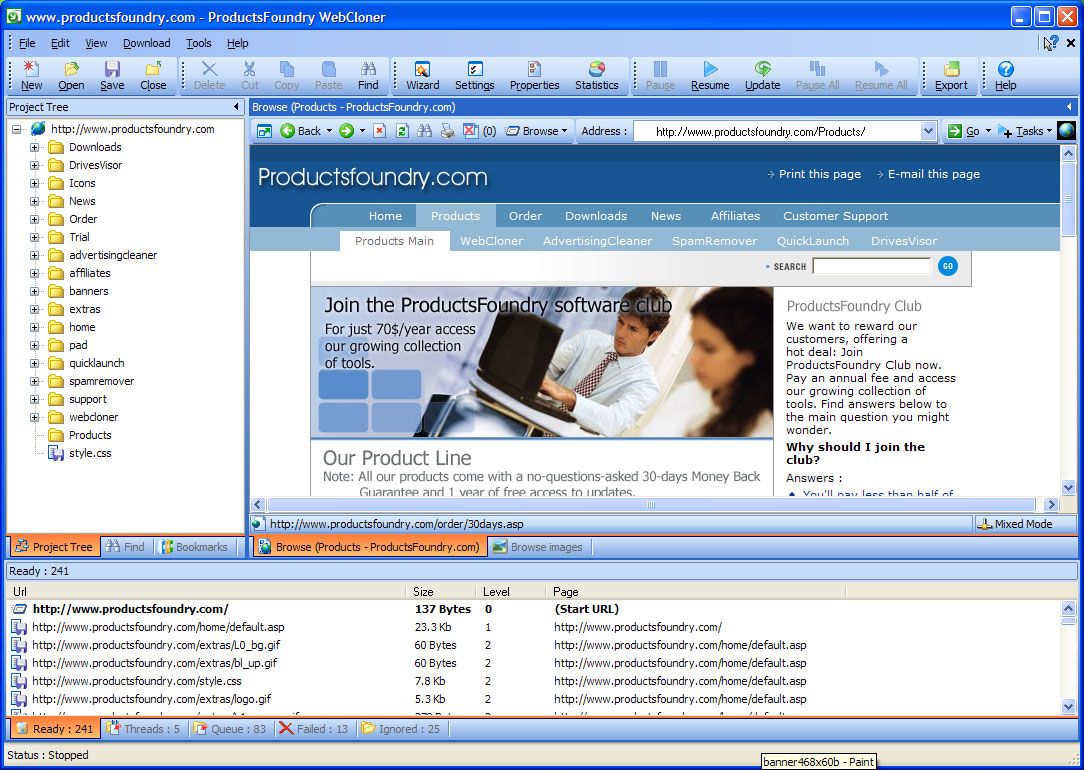Open the View menu
The image size is (1084, 770).
(96, 43)
